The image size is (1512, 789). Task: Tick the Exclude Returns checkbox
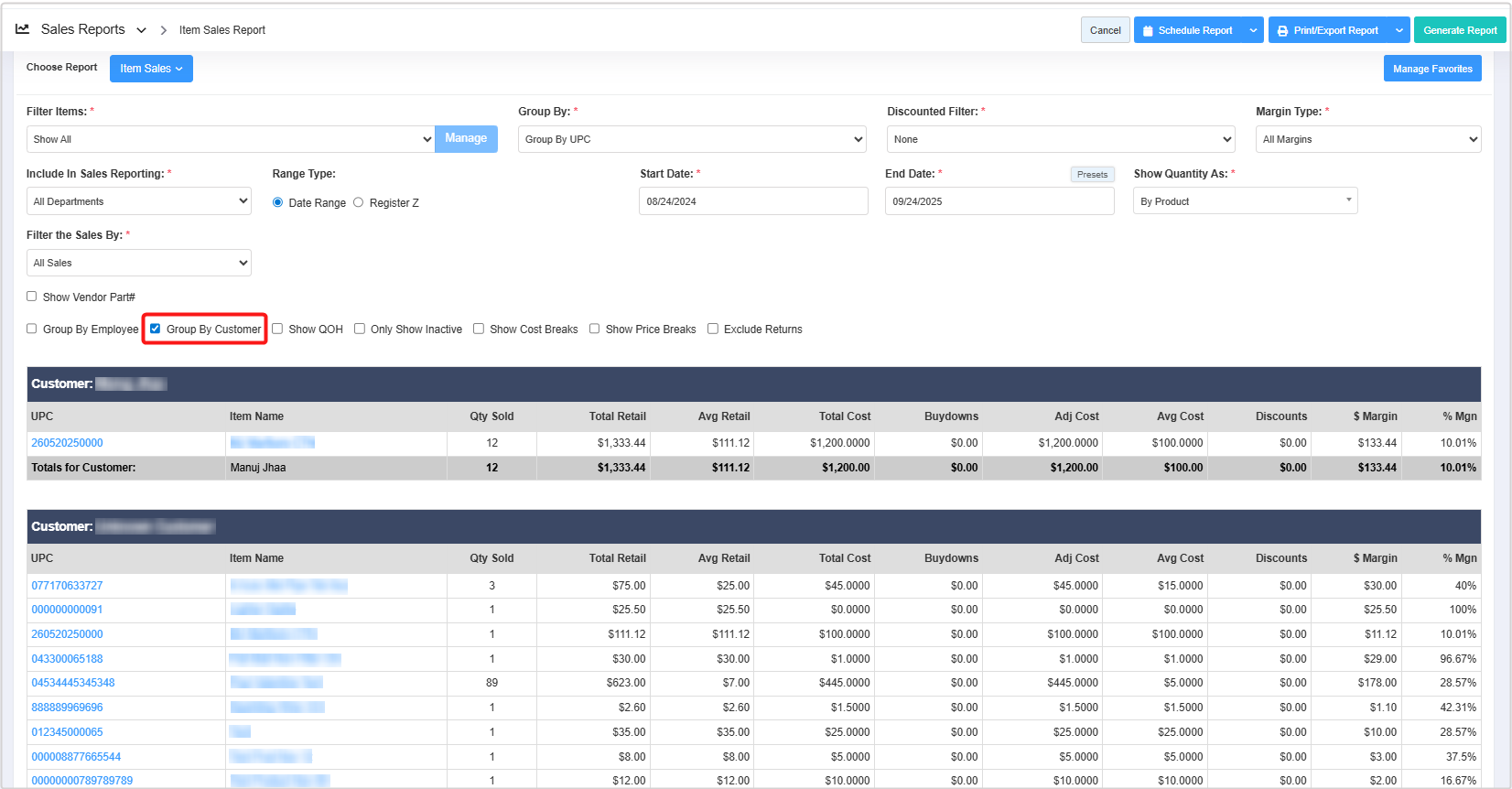point(713,329)
